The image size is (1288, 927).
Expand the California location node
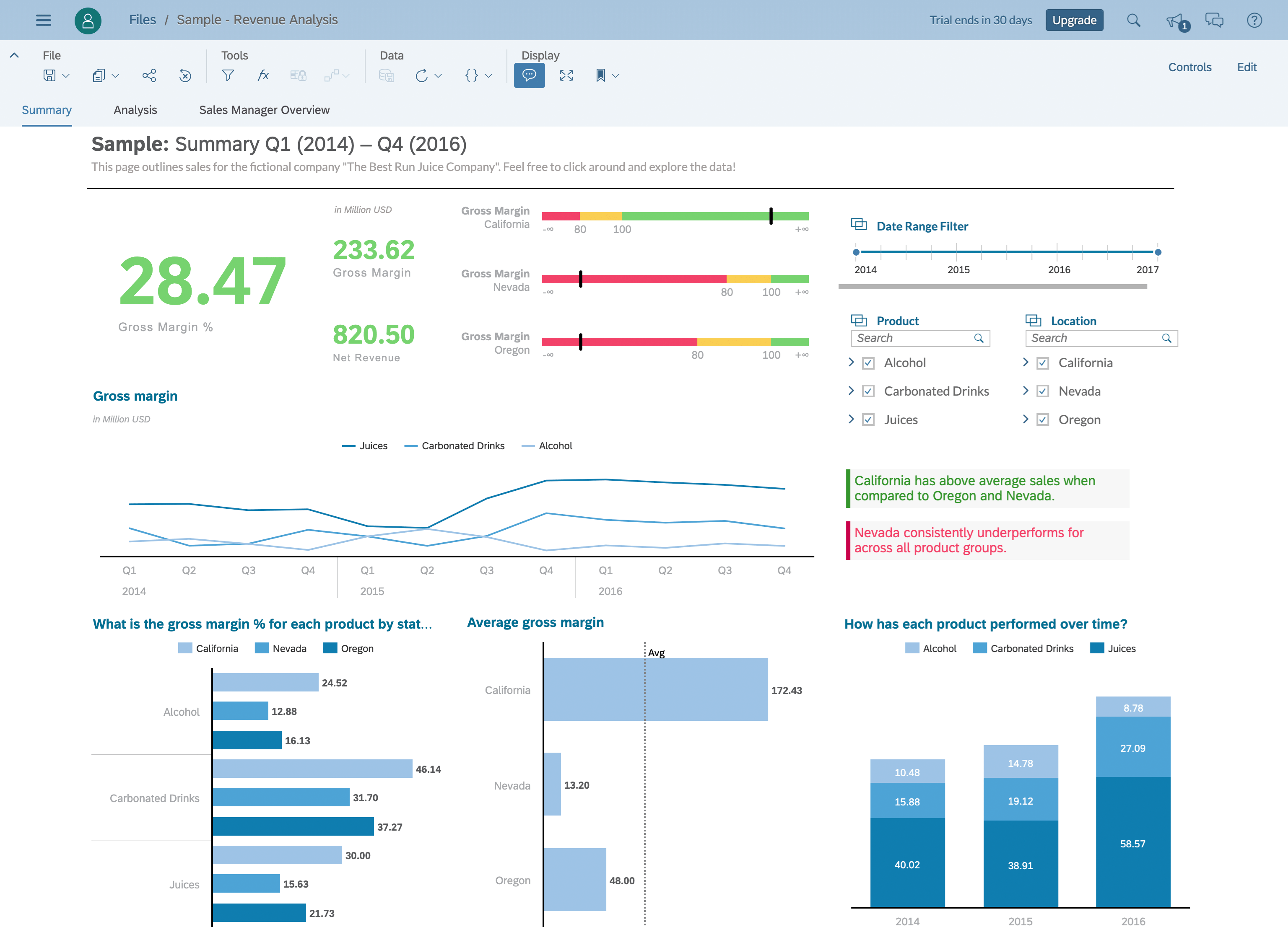(1025, 362)
